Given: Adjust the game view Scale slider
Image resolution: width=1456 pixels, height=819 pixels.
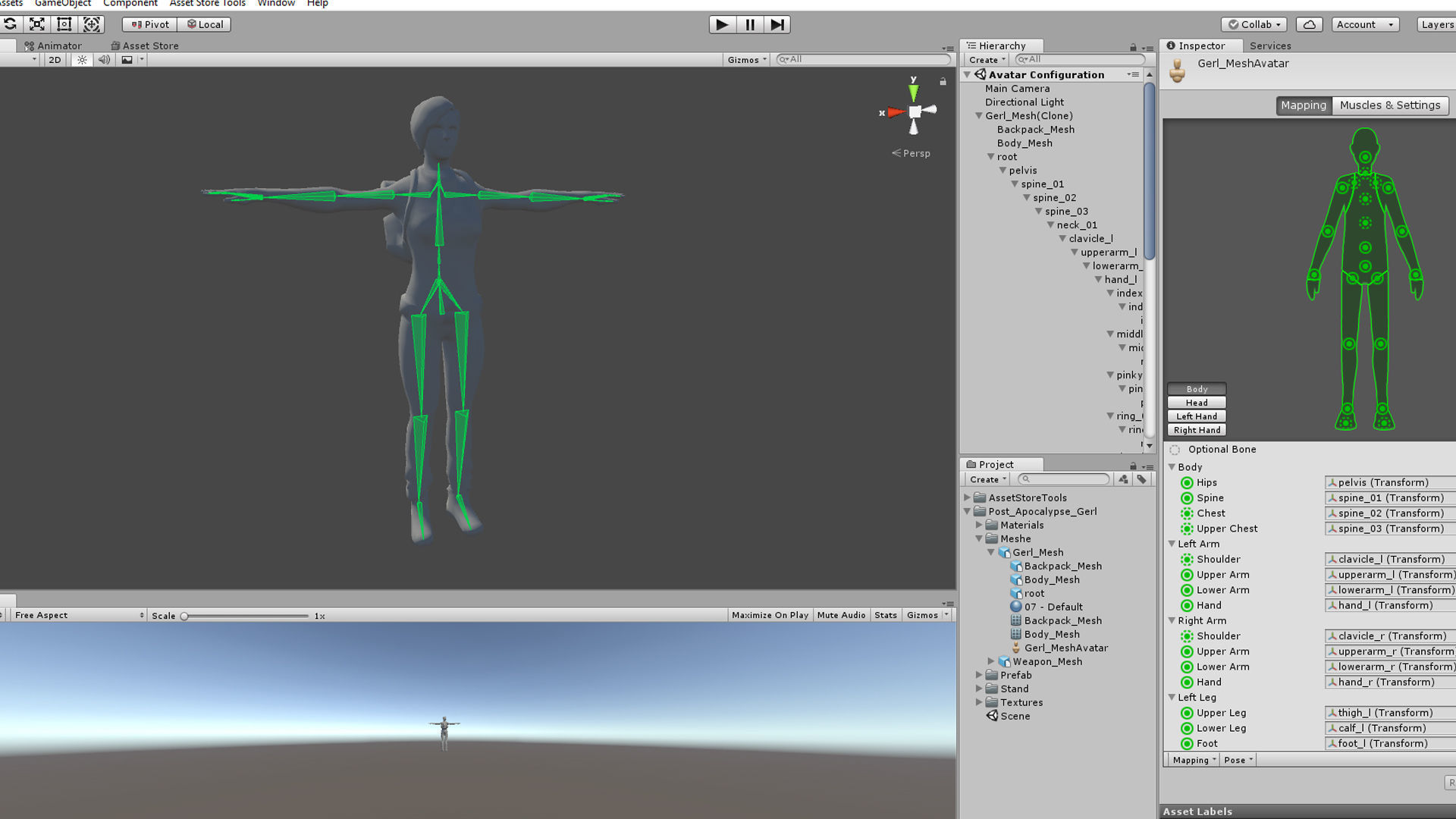Looking at the screenshot, I should pos(184,616).
